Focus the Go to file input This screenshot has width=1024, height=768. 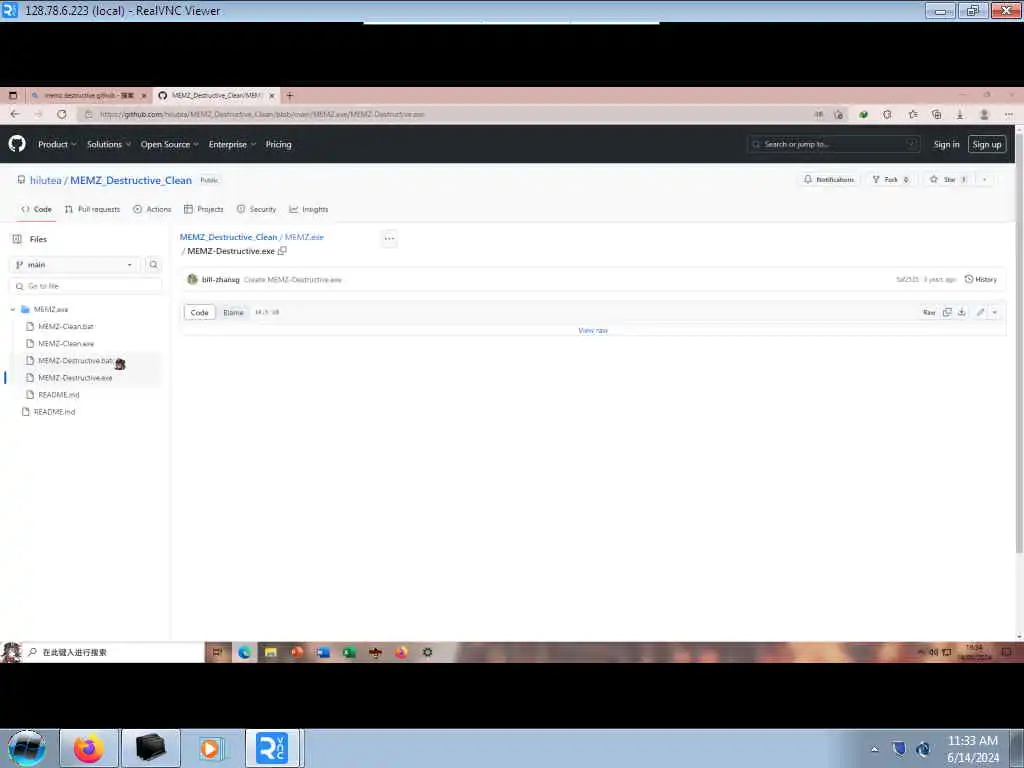pyautogui.click(x=86, y=286)
